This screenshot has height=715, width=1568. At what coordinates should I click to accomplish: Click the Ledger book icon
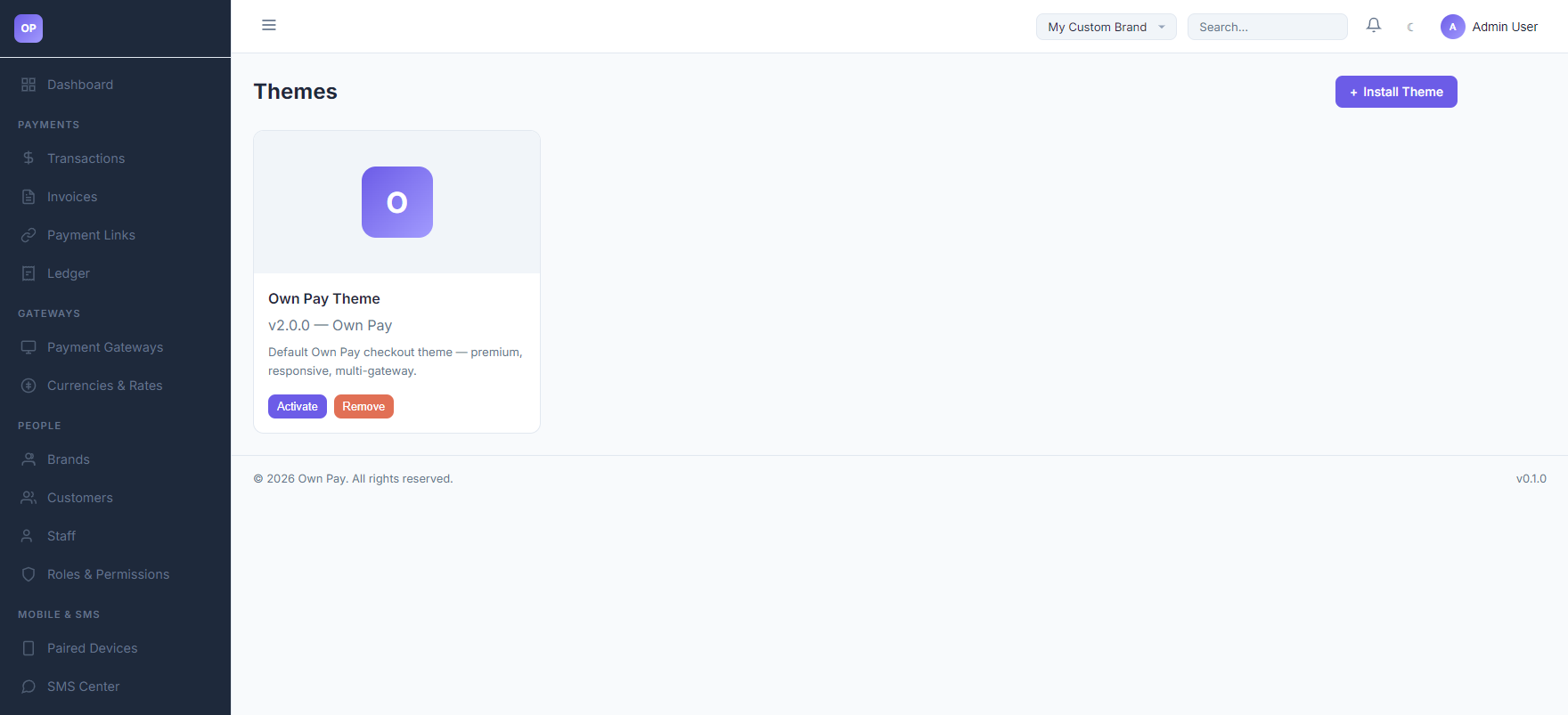[x=29, y=273]
